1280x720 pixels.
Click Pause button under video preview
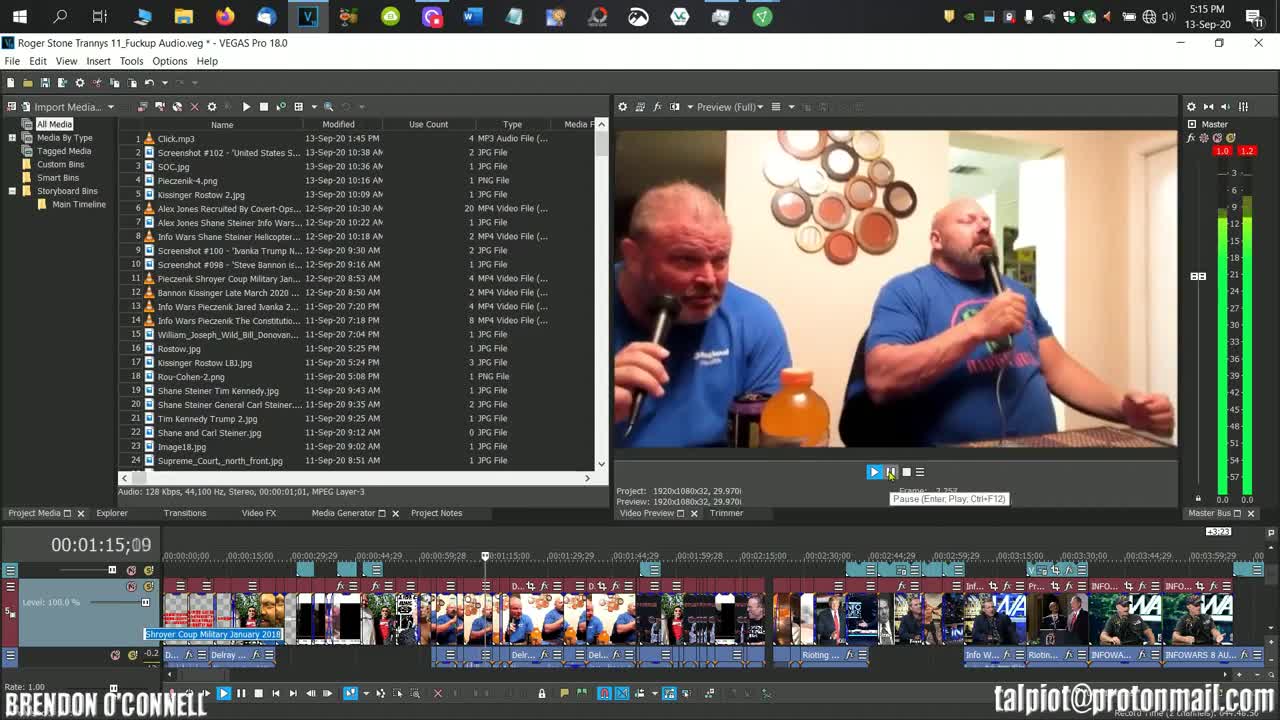(x=890, y=472)
